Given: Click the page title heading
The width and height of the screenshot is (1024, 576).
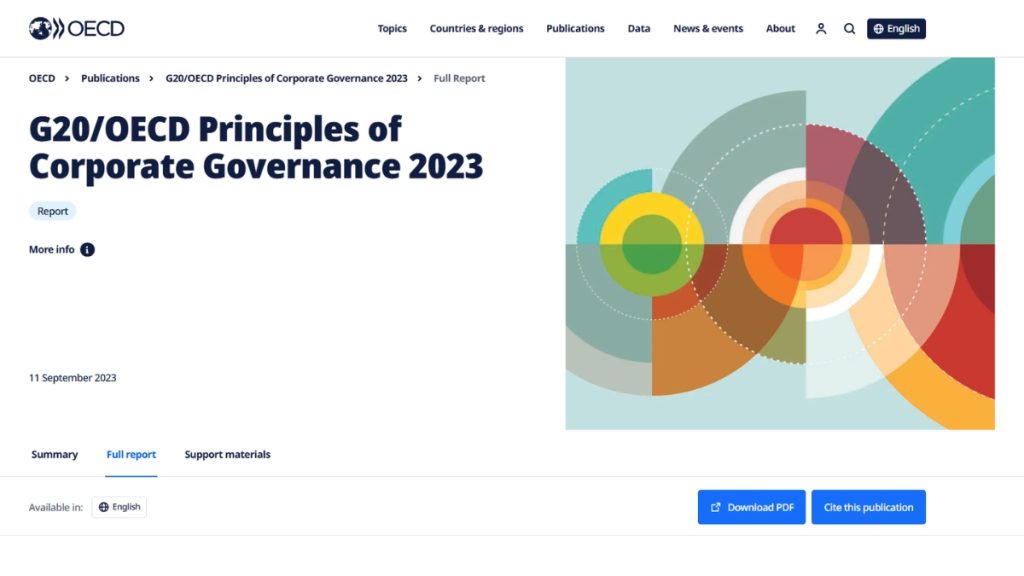Looking at the screenshot, I should (256, 148).
